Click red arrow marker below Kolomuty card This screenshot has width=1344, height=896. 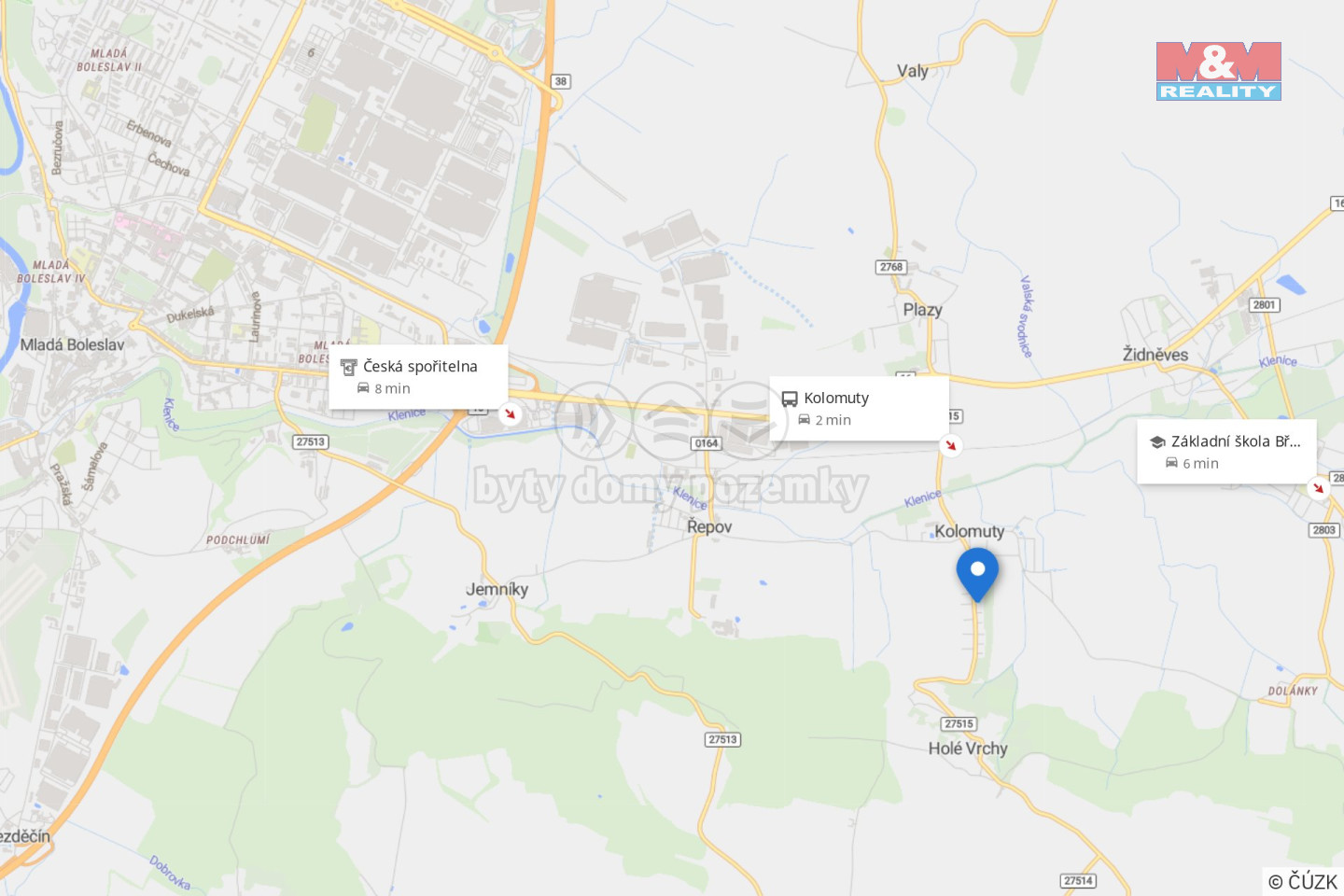(x=950, y=445)
